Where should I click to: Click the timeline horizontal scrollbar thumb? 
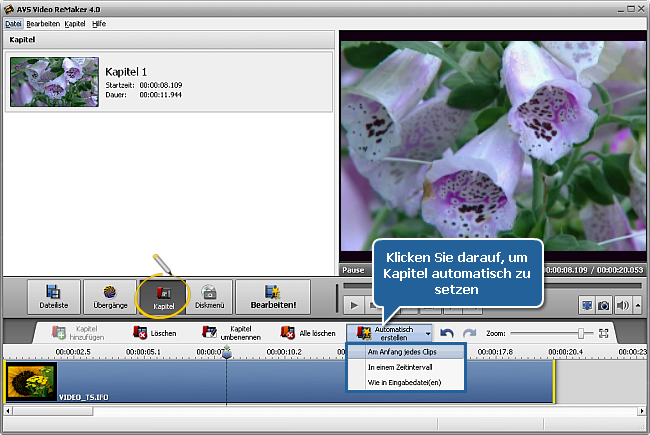53,411
